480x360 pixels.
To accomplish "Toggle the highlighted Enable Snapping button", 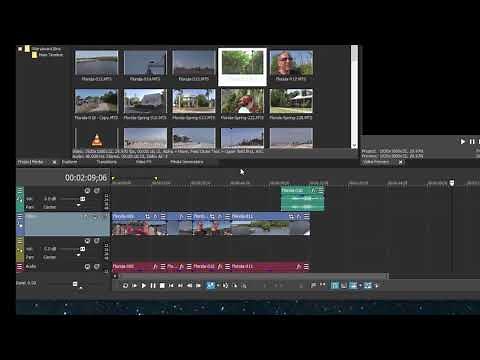I will pos(335,285).
